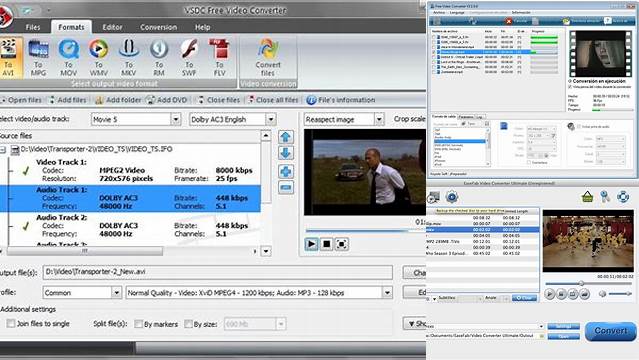Choose the To MKV output format
The height and width of the screenshot is (360, 639).
click(129, 57)
